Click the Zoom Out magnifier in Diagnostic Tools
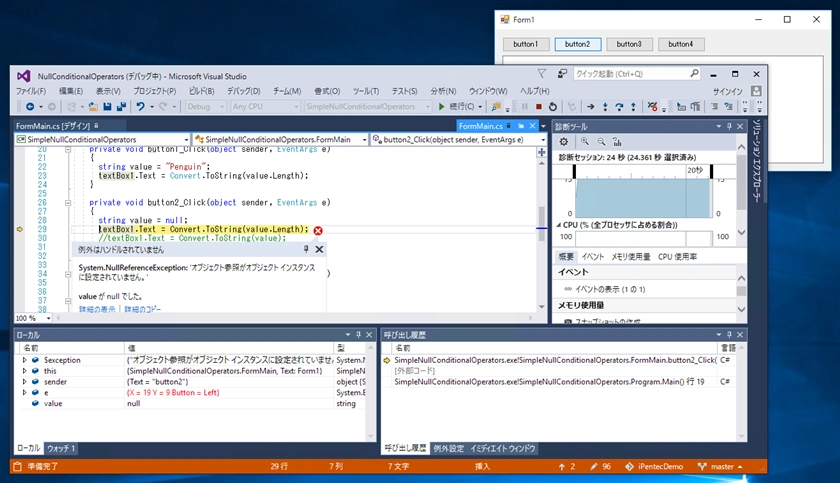The height and width of the screenshot is (483, 840). point(602,142)
